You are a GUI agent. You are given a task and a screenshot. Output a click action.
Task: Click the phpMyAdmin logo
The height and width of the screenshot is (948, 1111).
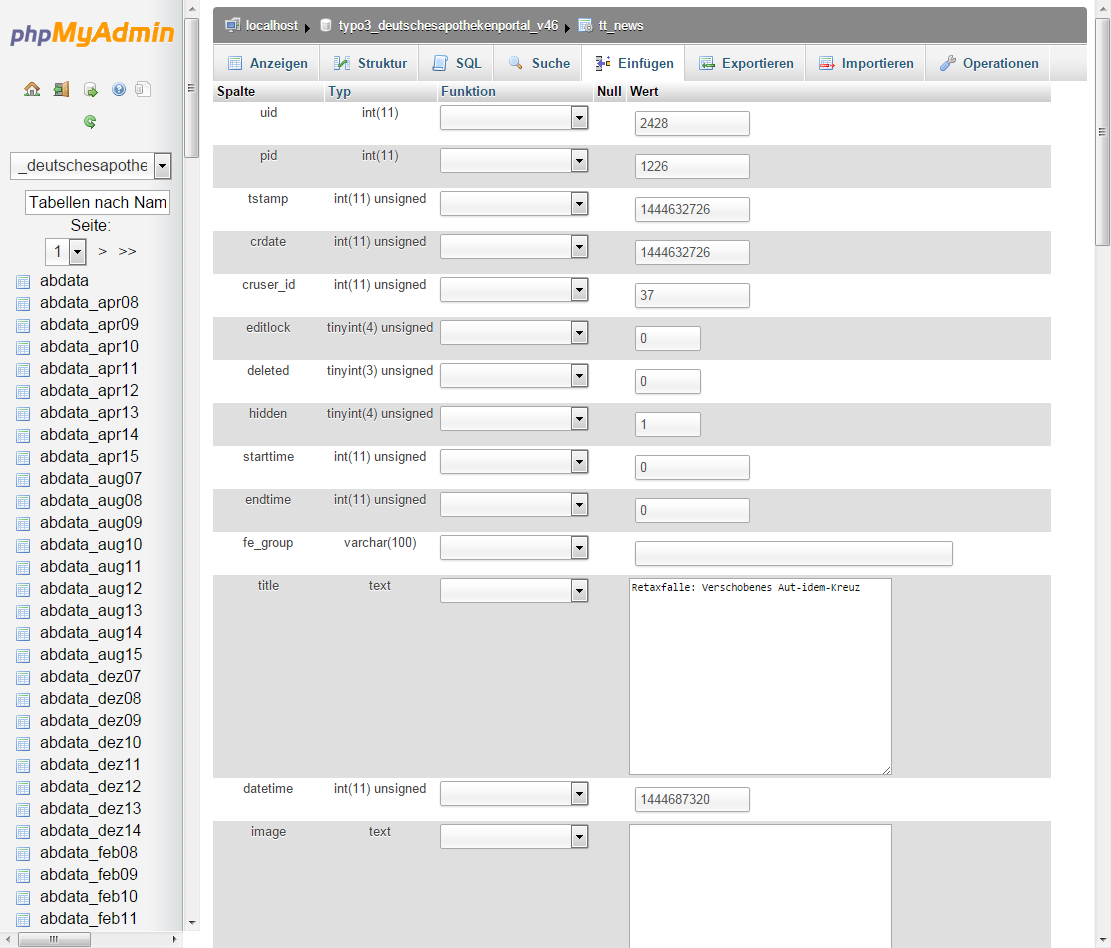[x=92, y=34]
